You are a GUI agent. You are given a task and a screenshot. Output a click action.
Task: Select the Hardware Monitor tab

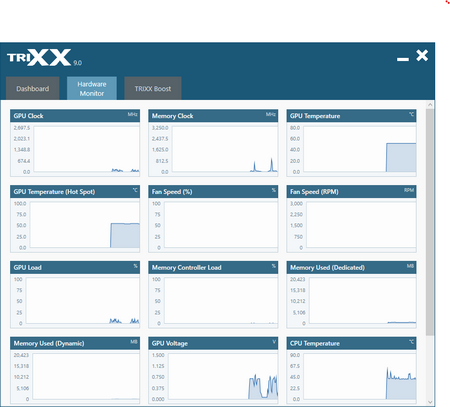pos(92,88)
